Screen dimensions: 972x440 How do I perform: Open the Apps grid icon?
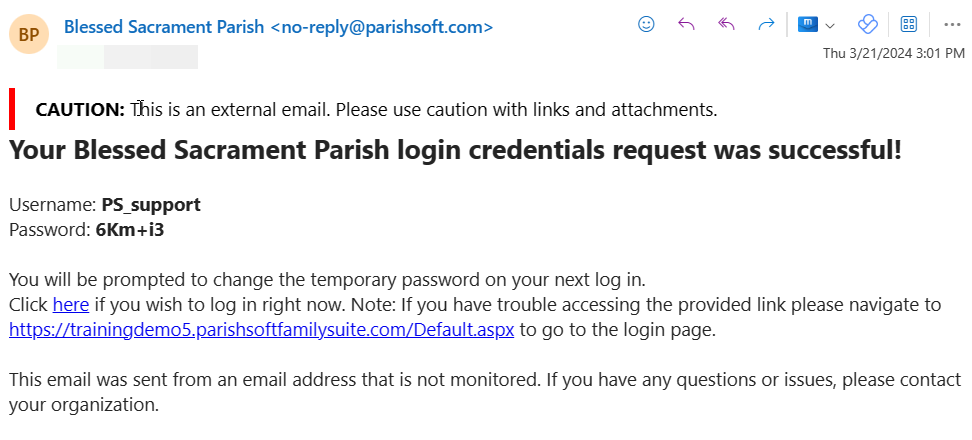point(908,25)
